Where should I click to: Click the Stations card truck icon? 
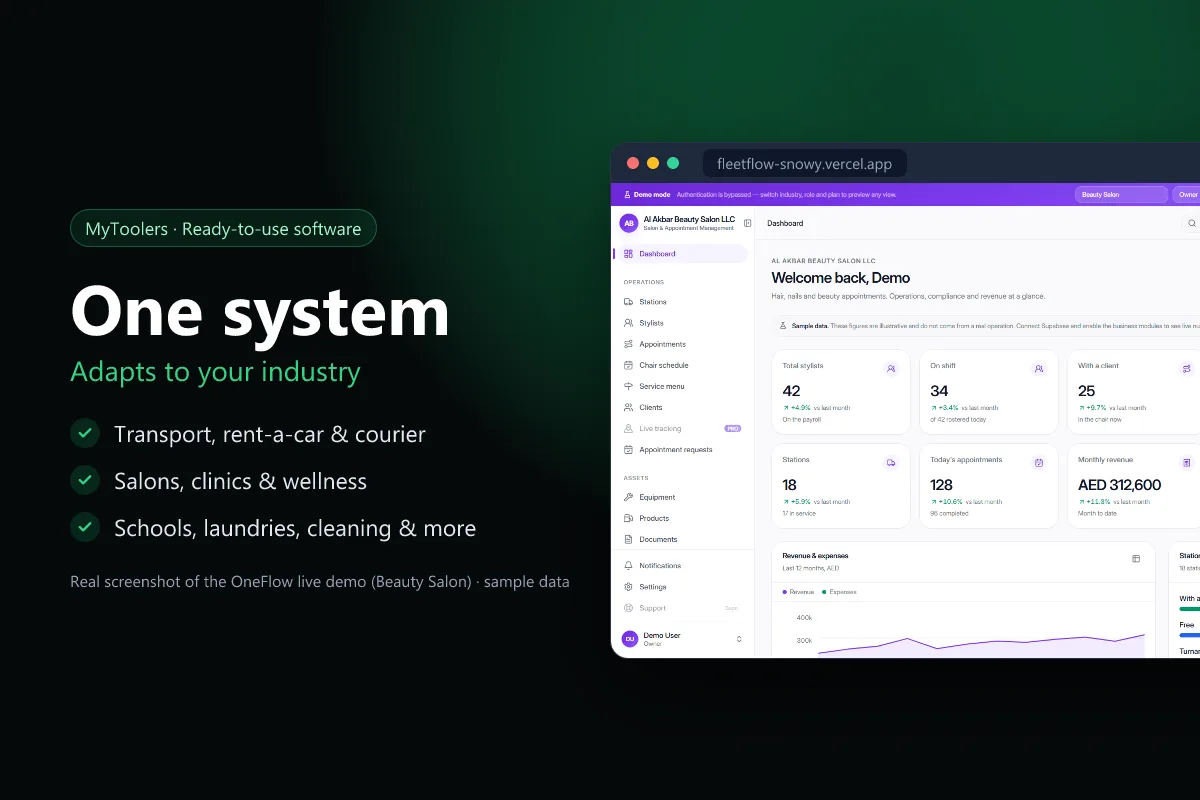891,463
